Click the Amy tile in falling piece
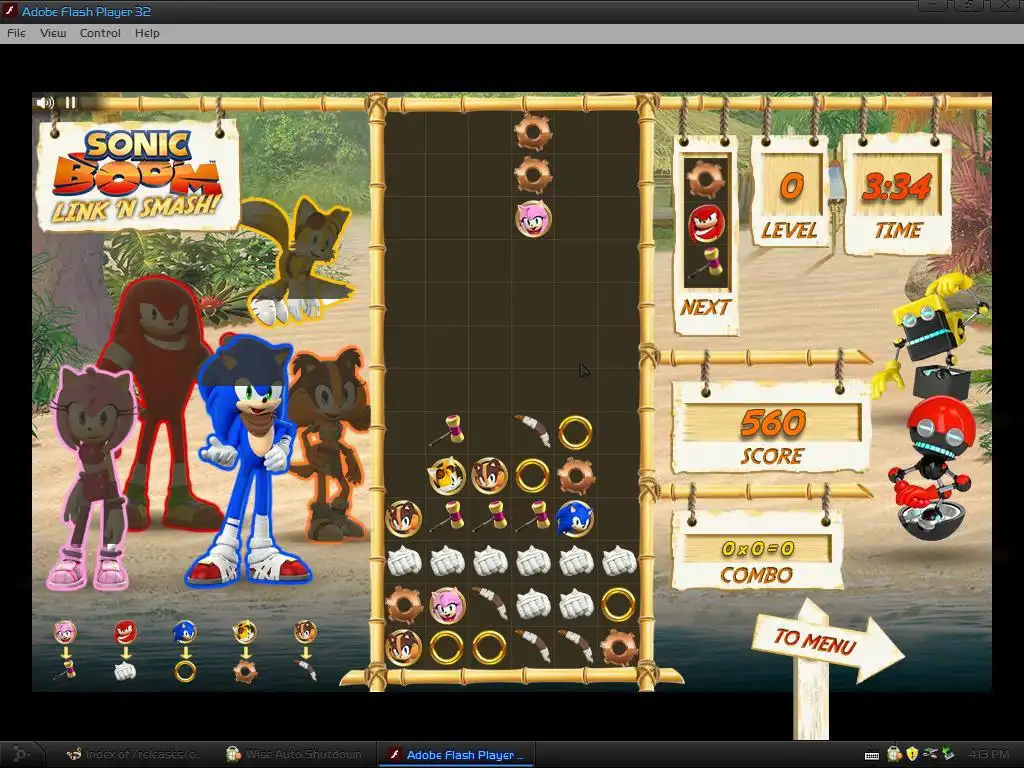Viewport: 1024px width, 768px height. pyautogui.click(x=533, y=218)
